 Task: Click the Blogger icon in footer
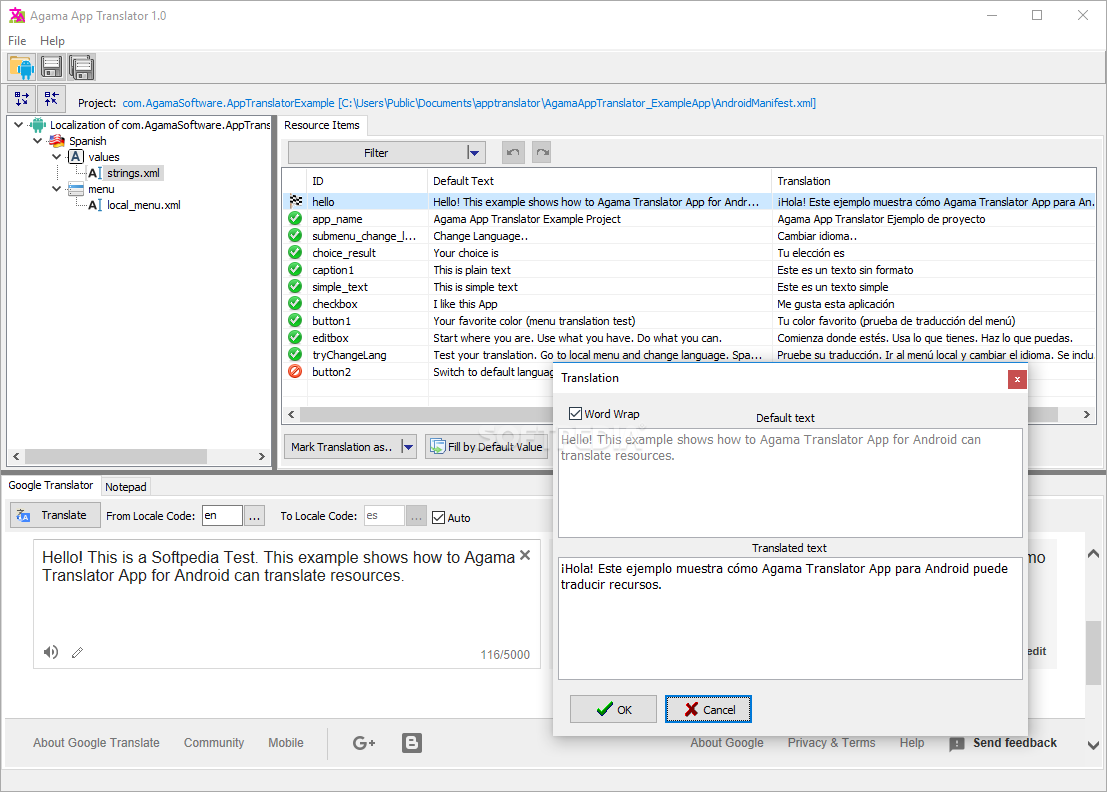coord(412,743)
